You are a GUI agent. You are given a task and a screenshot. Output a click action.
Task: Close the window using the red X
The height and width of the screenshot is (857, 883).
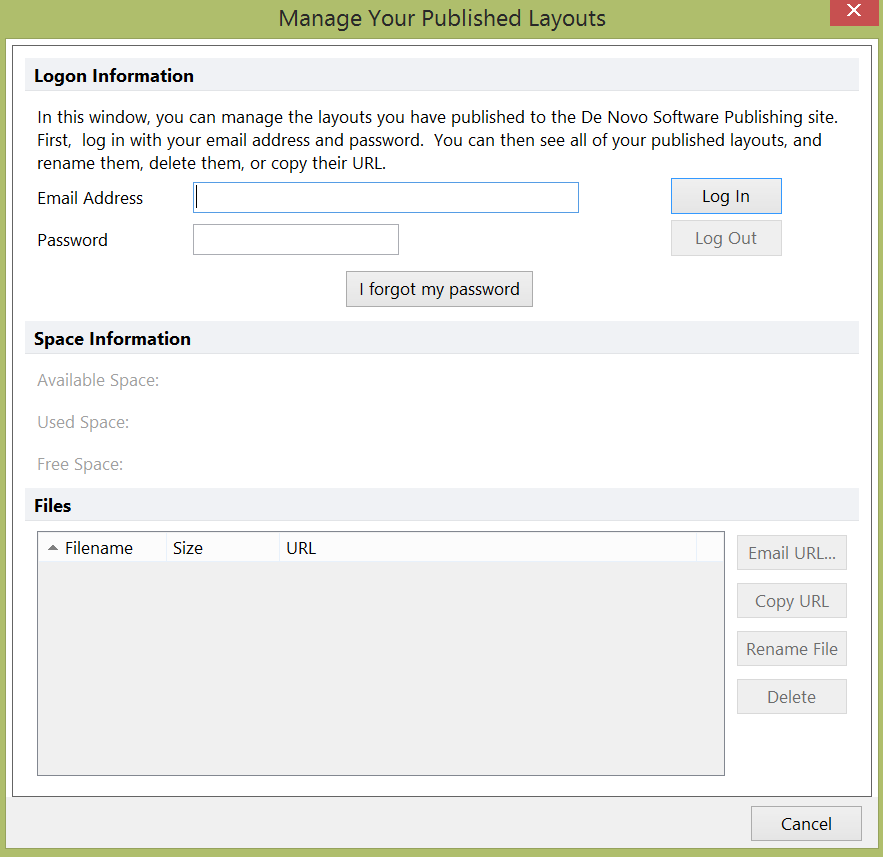(853, 11)
